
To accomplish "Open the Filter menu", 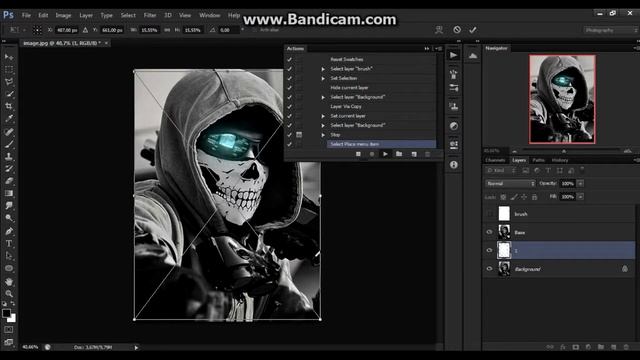I will [150, 15].
